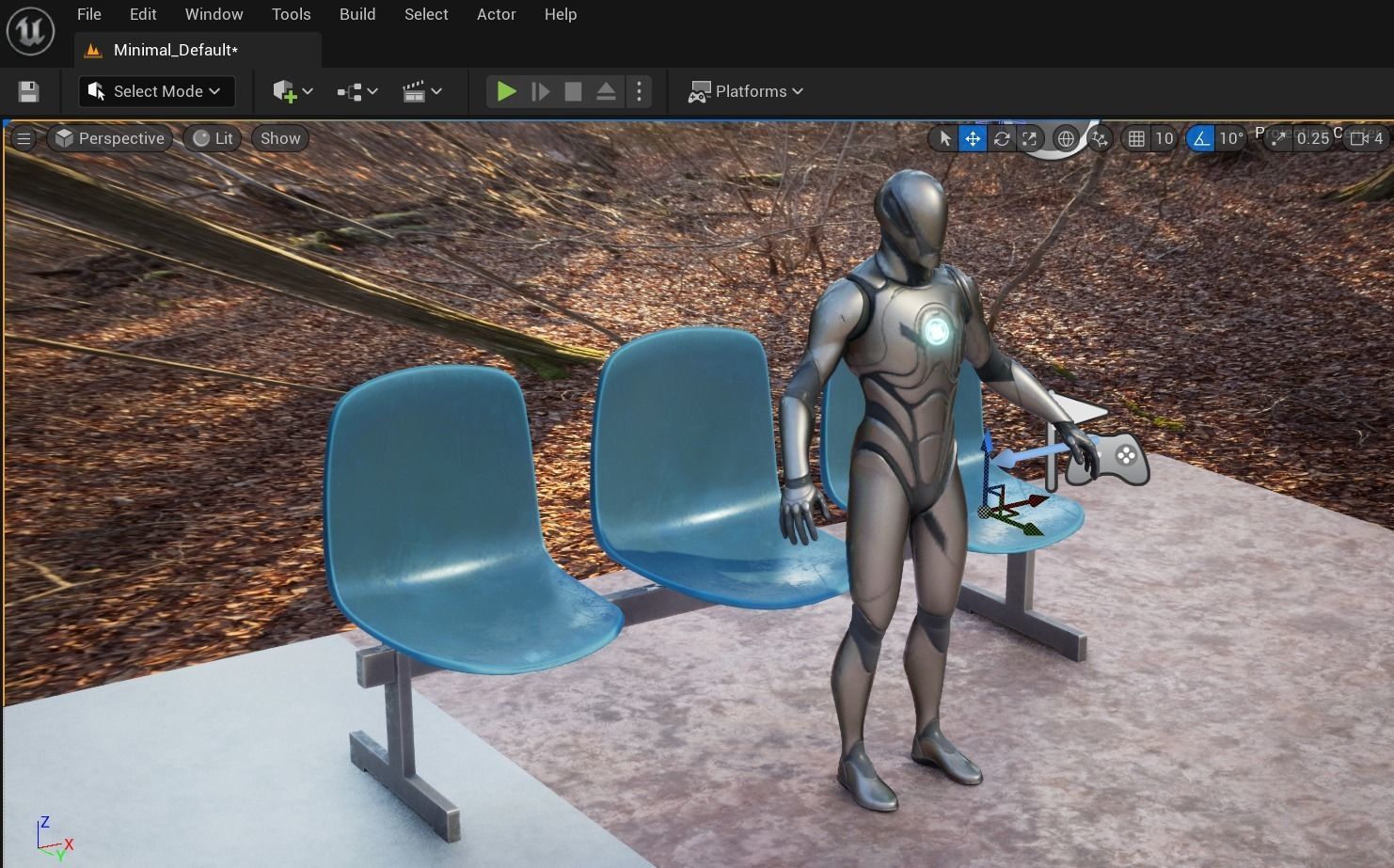Start Play in Editor with green play button

coord(506,91)
